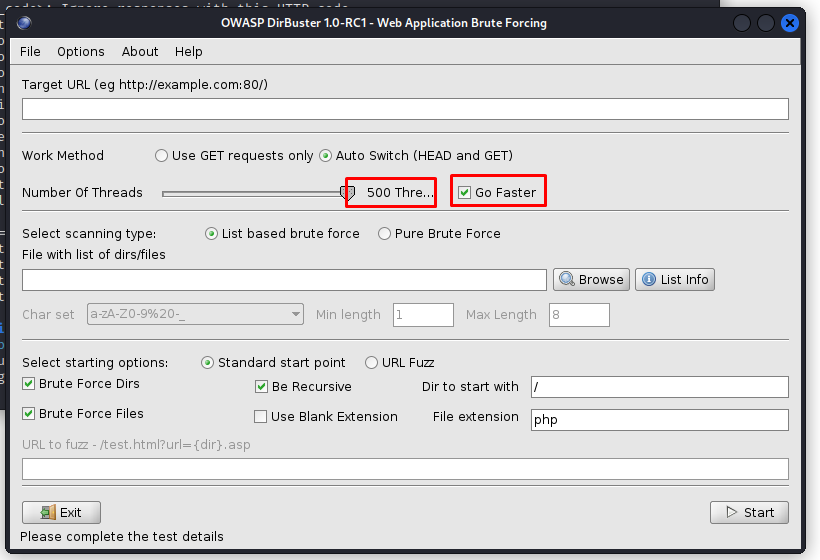Click the File extension field
The image size is (820, 560).
pyautogui.click(x=659, y=420)
